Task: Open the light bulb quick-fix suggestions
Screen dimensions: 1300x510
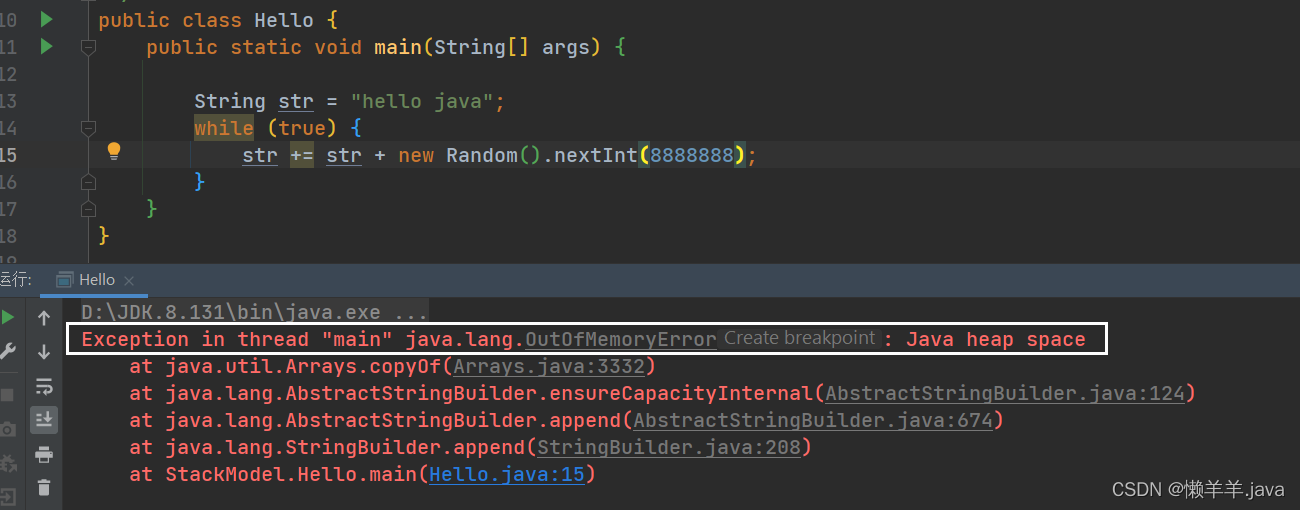Action: click(114, 151)
